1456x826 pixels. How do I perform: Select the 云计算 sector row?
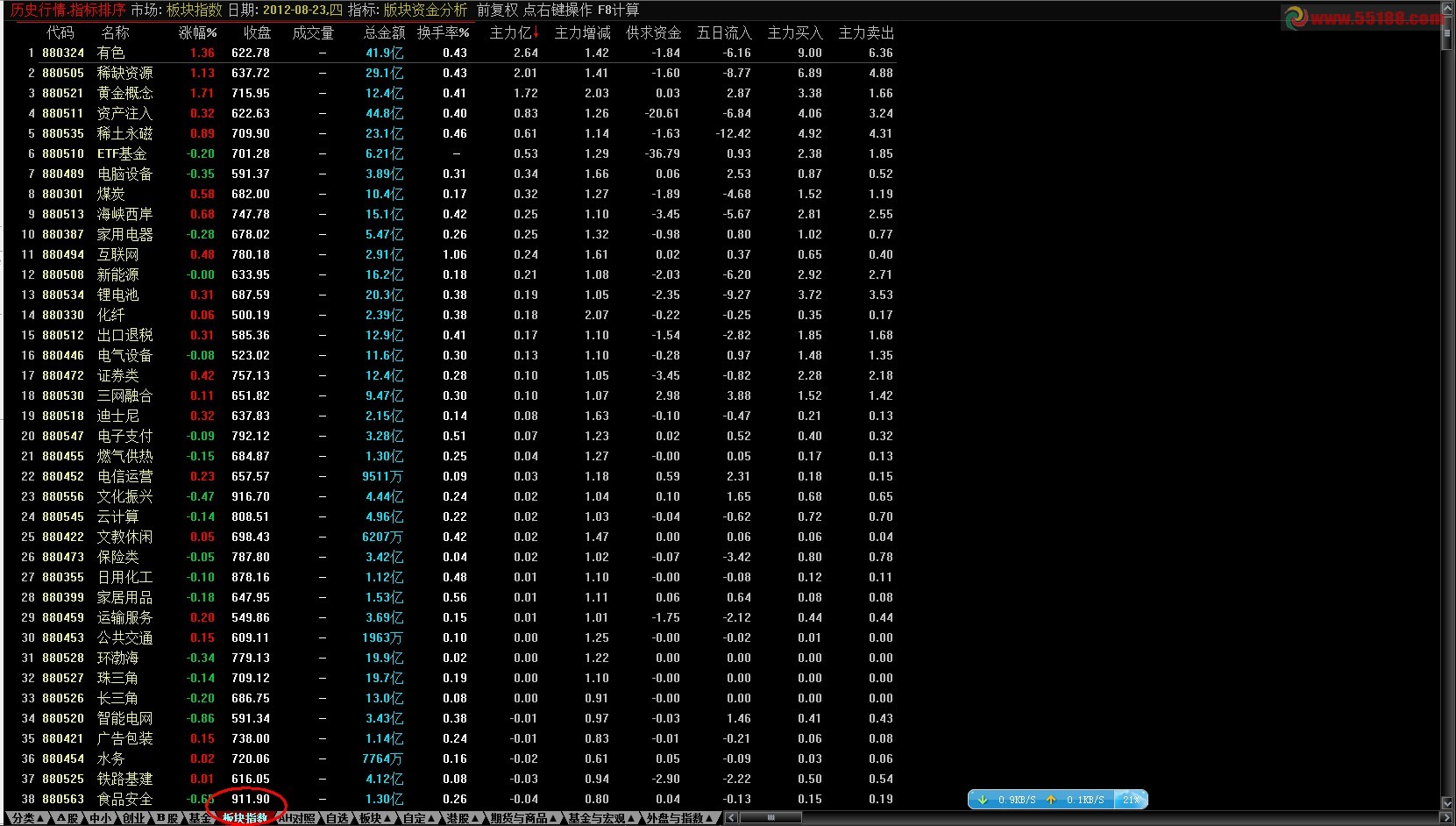[x=451, y=516]
